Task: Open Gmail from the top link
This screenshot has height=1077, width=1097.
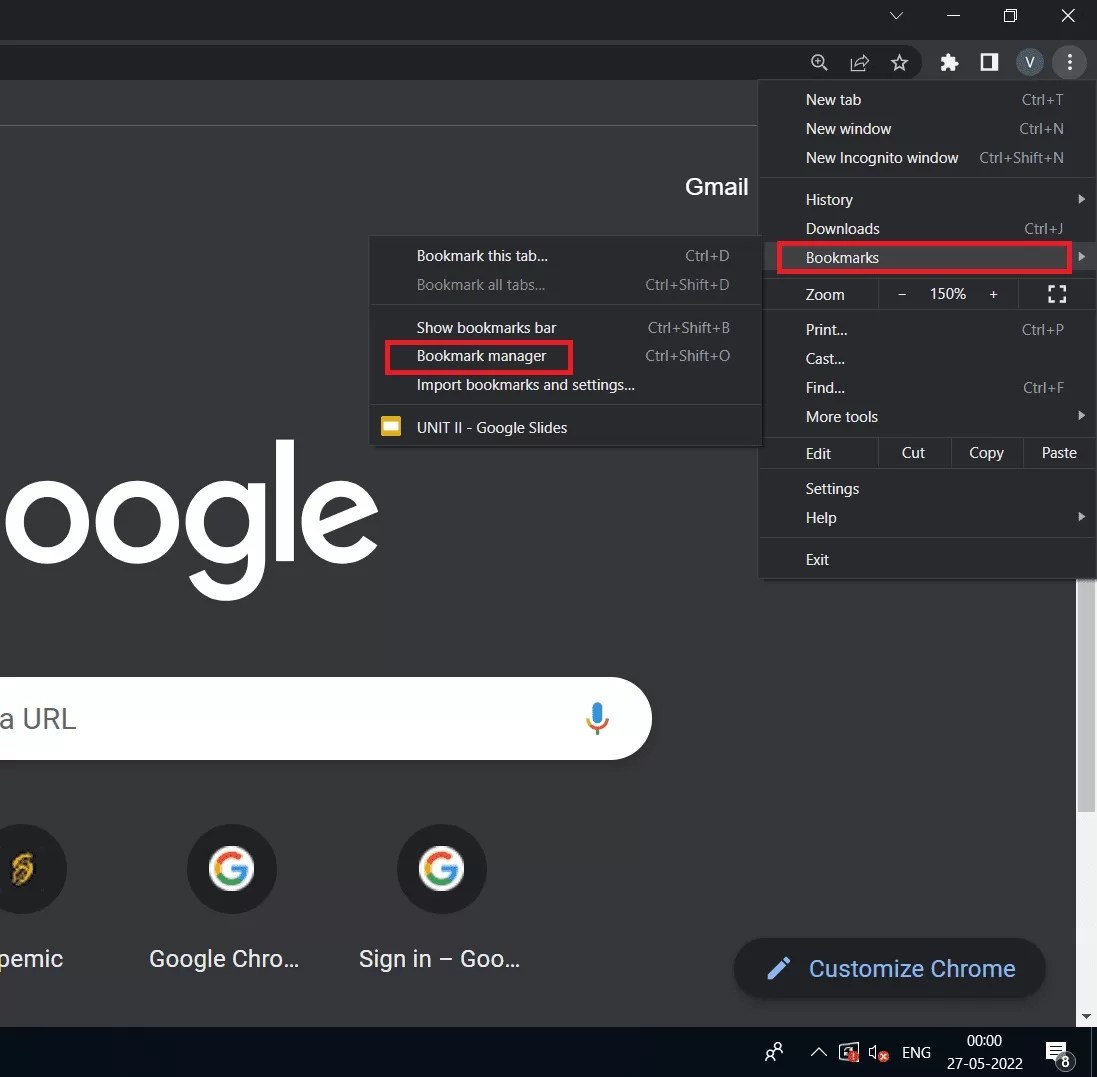Action: pos(716,186)
